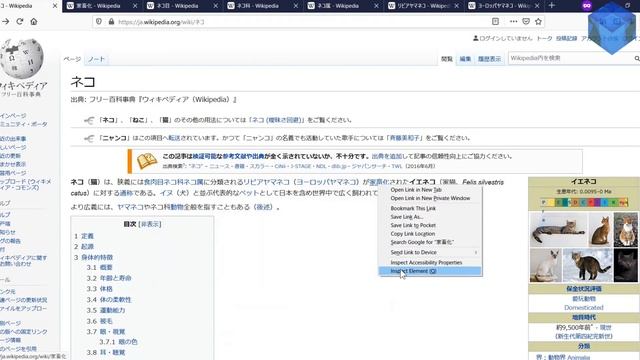Open contents entry 3 身体的特徴
The height and width of the screenshot is (360, 640).
coord(93,257)
